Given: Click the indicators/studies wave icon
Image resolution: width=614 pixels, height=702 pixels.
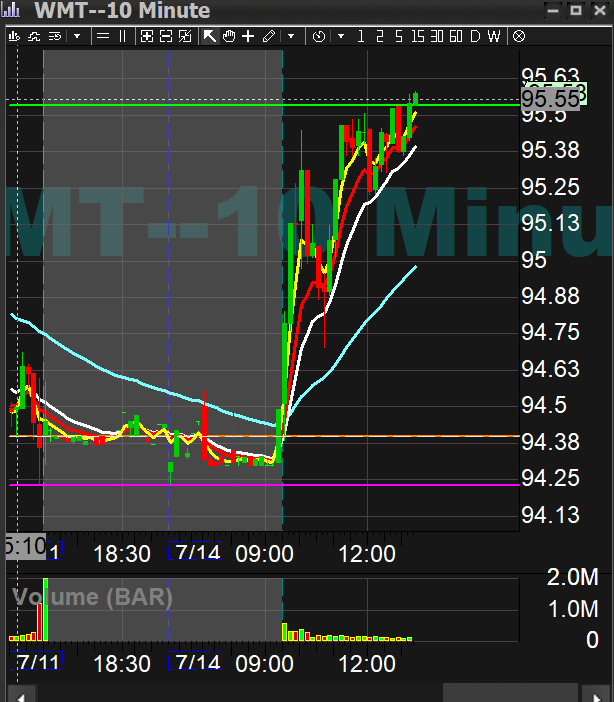Looking at the screenshot, I should click(34, 36).
